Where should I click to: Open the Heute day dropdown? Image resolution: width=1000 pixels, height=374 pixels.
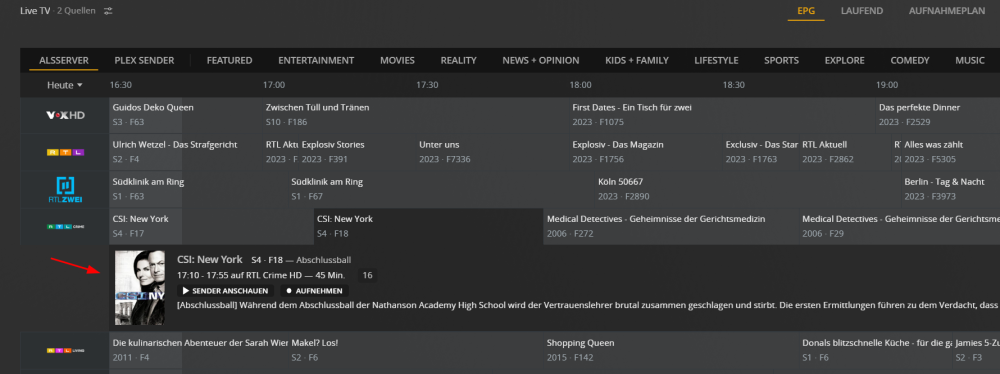(x=65, y=85)
